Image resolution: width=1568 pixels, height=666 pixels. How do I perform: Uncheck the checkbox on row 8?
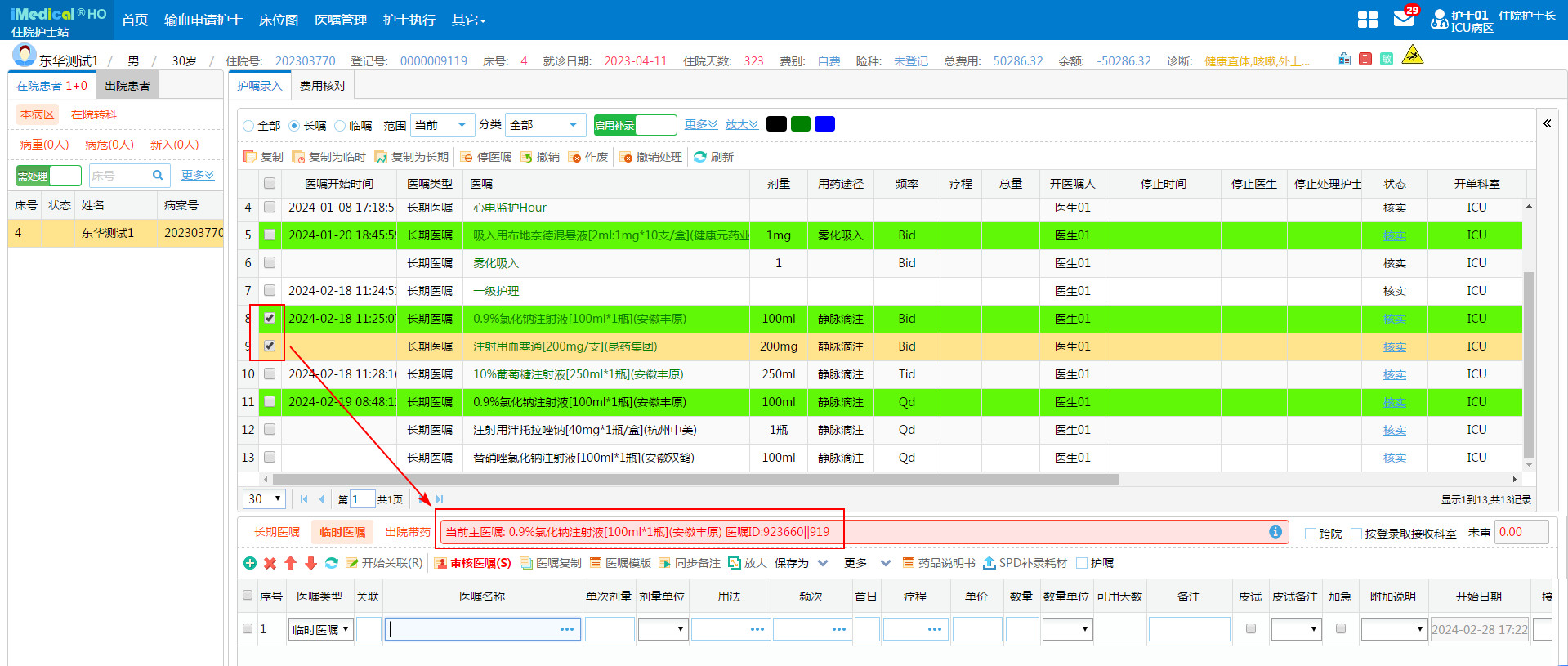click(270, 318)
